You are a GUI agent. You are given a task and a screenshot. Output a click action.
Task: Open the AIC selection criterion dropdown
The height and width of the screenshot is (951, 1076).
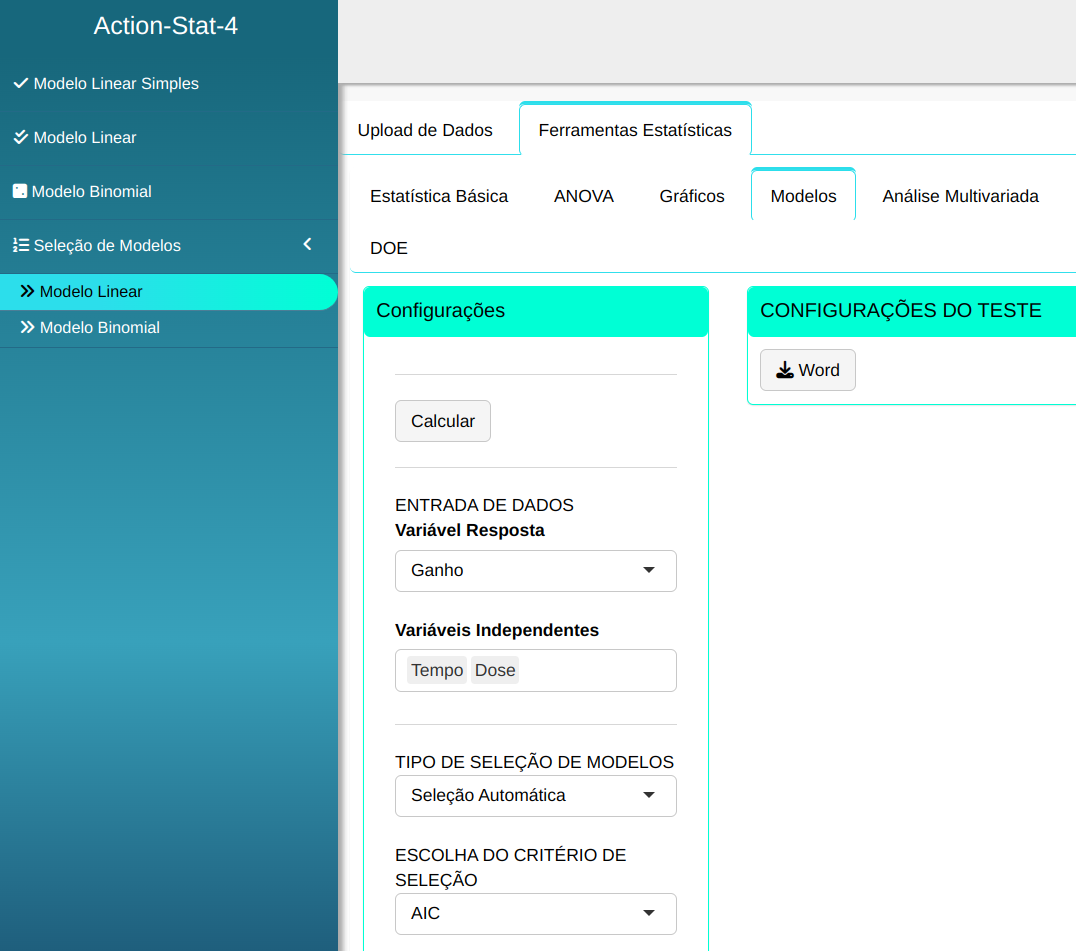[535, 913]
